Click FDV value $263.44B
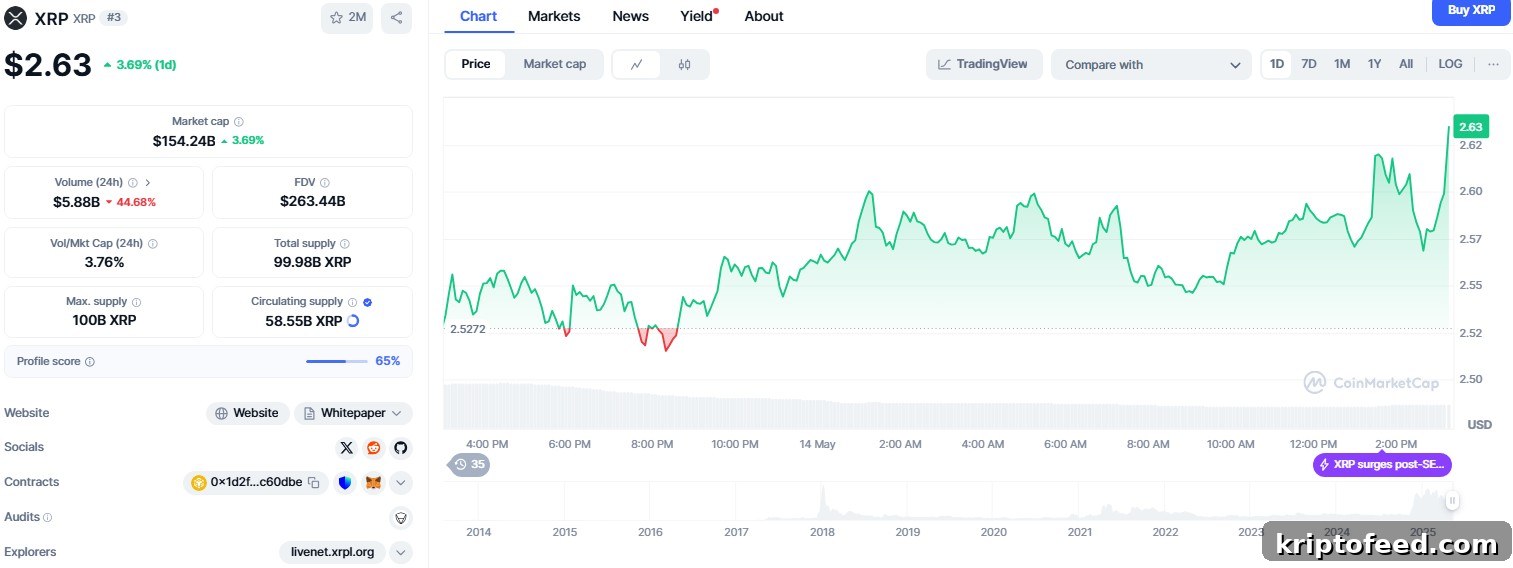1513x568 pixels. pyautogui.click(x=312, y=201)
